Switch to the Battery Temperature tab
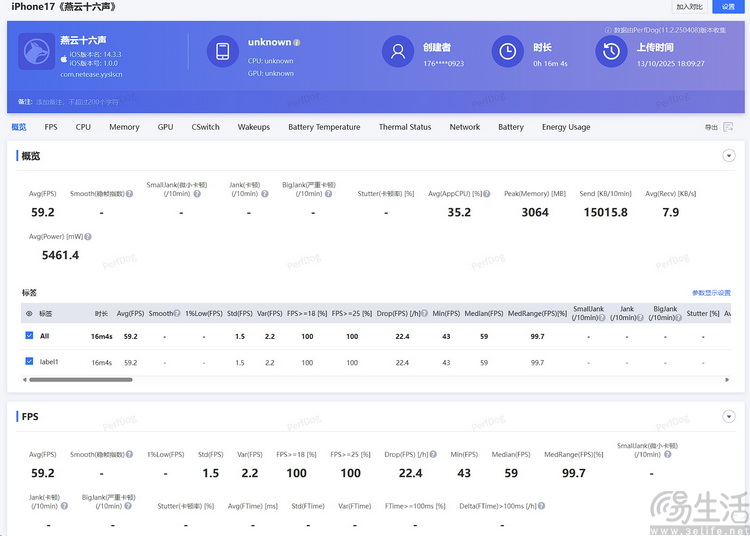Viewport: 750px width, 536px height. tap(324, 127)
